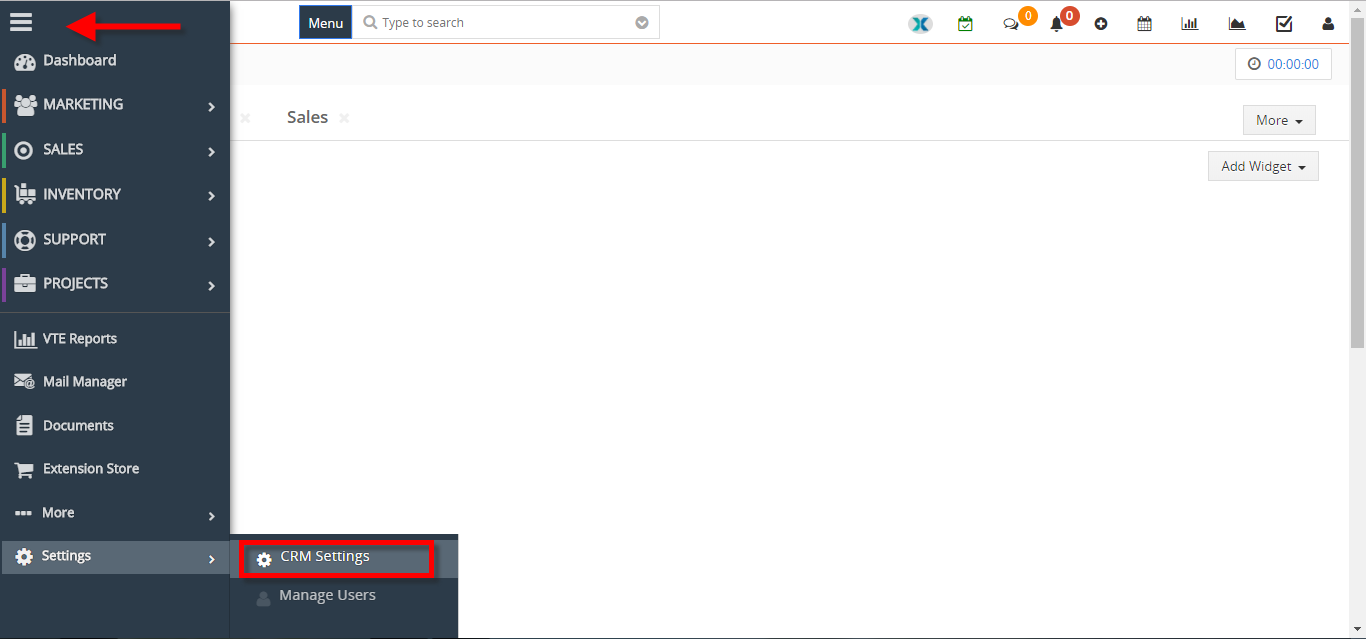Open the More dropdown on the dashboard
Image resolution: width=1366 pixels, height=639 pixels.
[1278, 119]
